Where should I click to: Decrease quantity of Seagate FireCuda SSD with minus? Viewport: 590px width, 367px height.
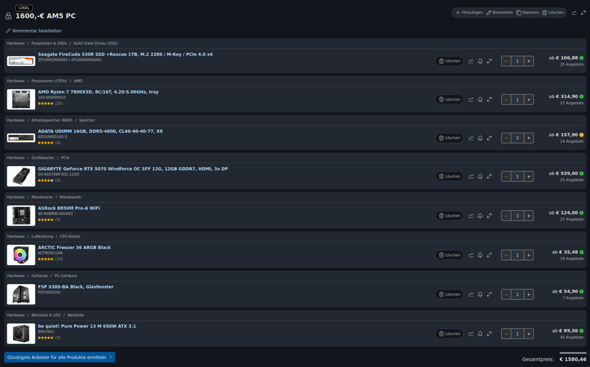click(506, 61)
